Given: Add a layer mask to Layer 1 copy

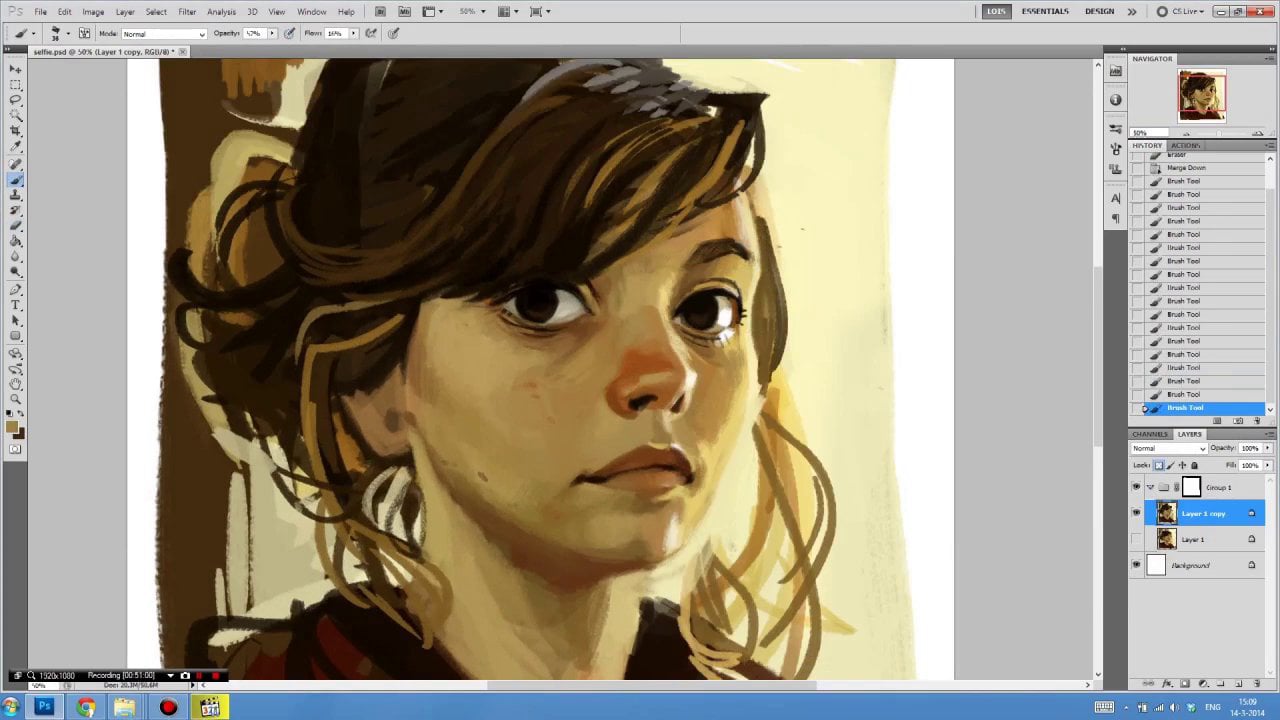Looking at the screenshot, I should pos(1185,684).
